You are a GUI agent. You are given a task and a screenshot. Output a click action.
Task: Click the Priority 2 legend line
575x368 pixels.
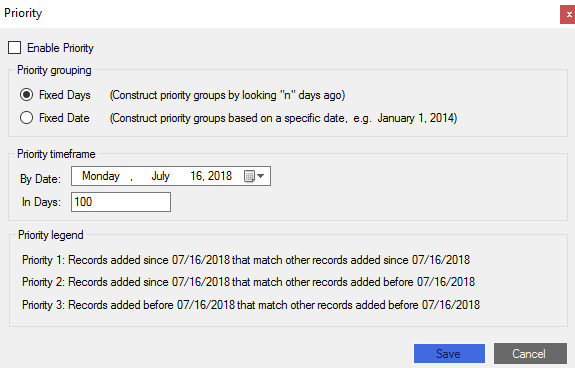(248, 282)
